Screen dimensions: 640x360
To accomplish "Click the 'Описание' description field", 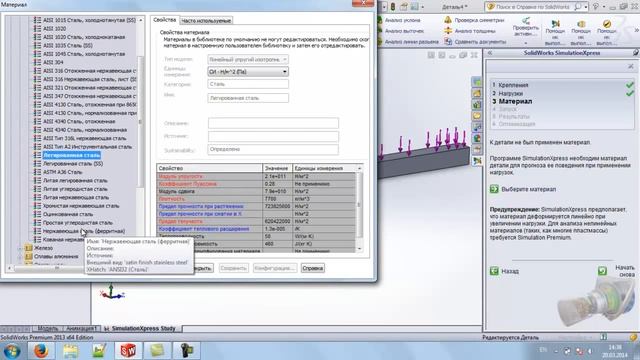I will tap(273, 123).
